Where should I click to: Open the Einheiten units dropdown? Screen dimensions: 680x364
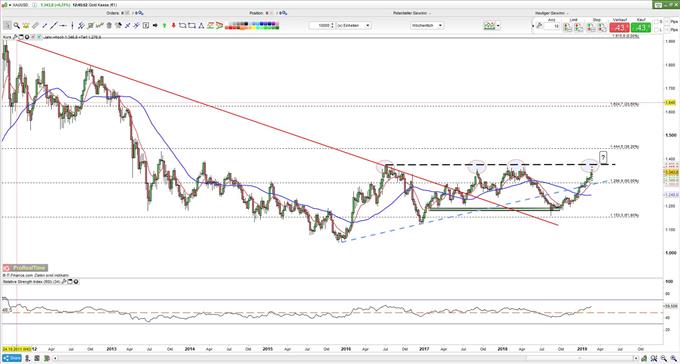click(353, 26)
